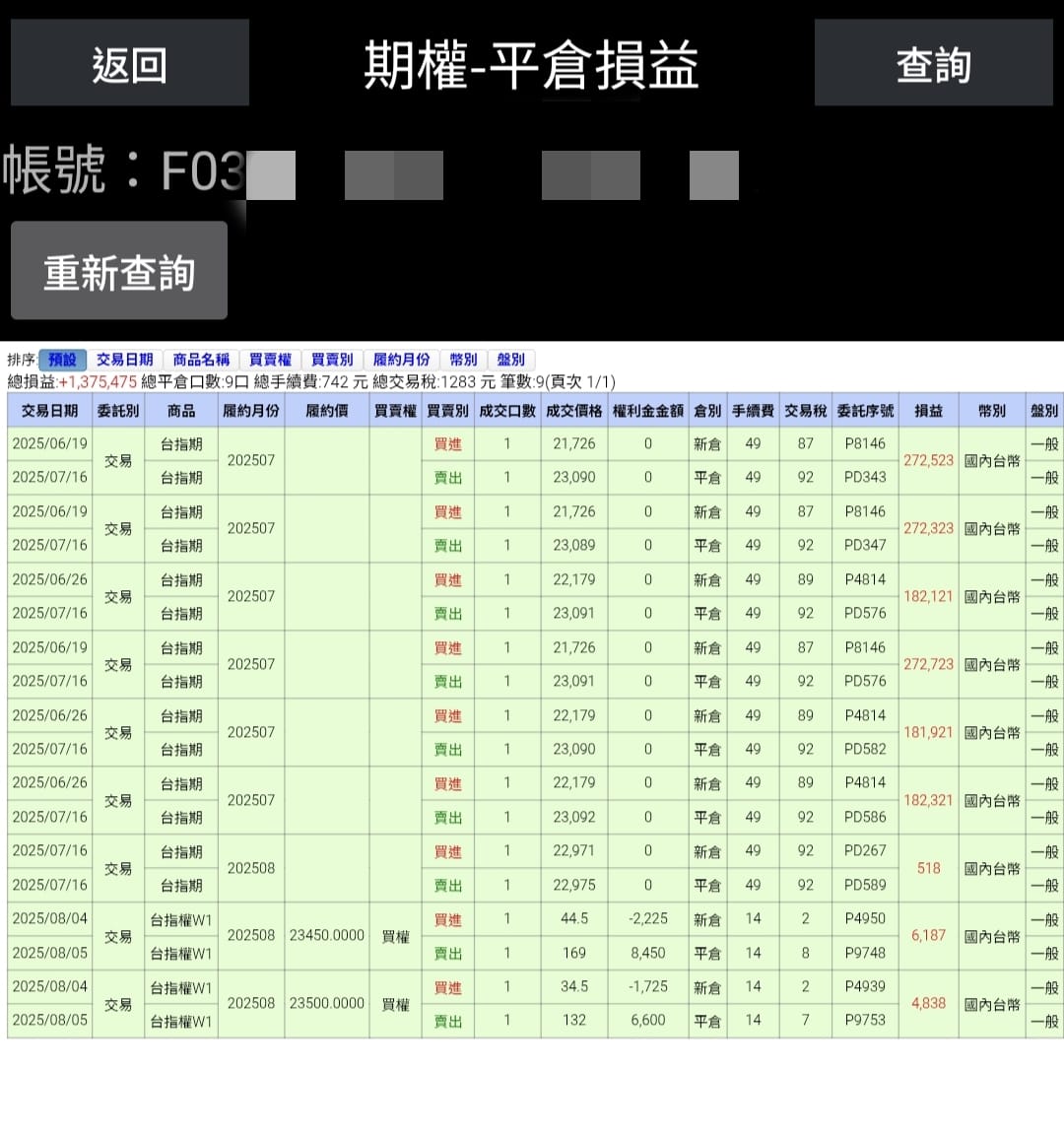
Task: Click the 倉別 column header
Action: [707, 411]
